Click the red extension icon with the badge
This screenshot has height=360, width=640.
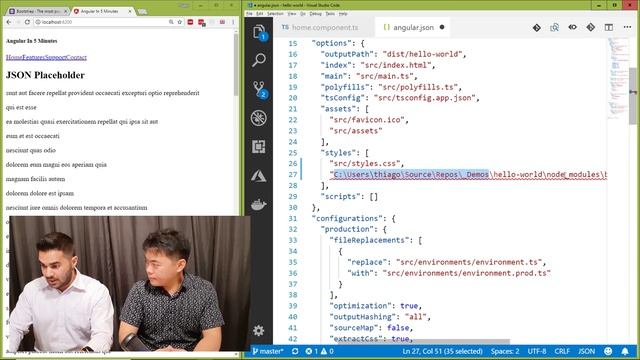pos(202,22)
